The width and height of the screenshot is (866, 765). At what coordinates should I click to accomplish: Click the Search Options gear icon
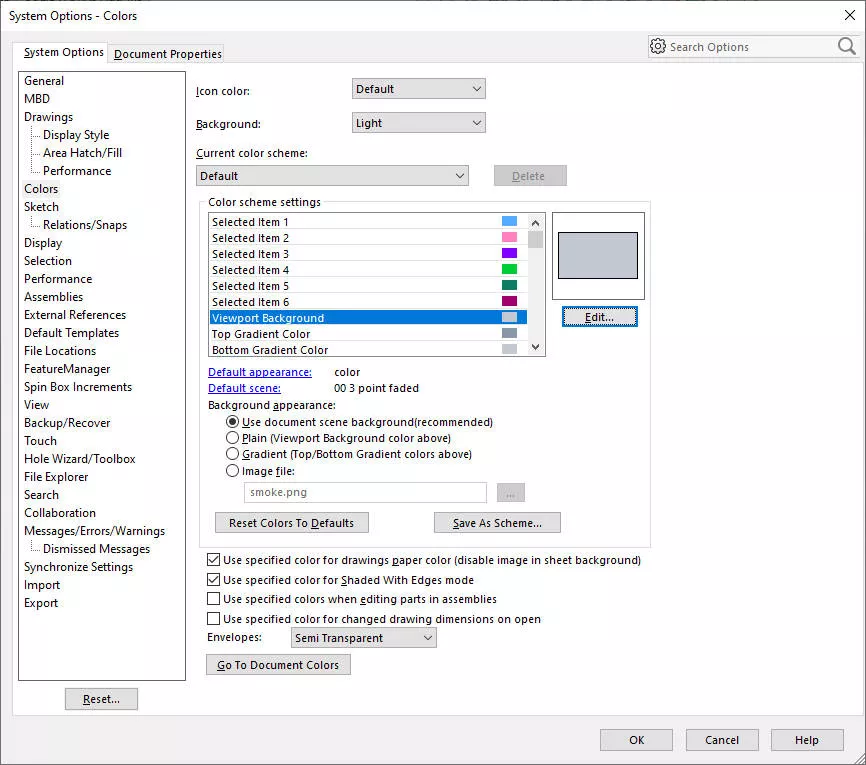tap(658, 46)
